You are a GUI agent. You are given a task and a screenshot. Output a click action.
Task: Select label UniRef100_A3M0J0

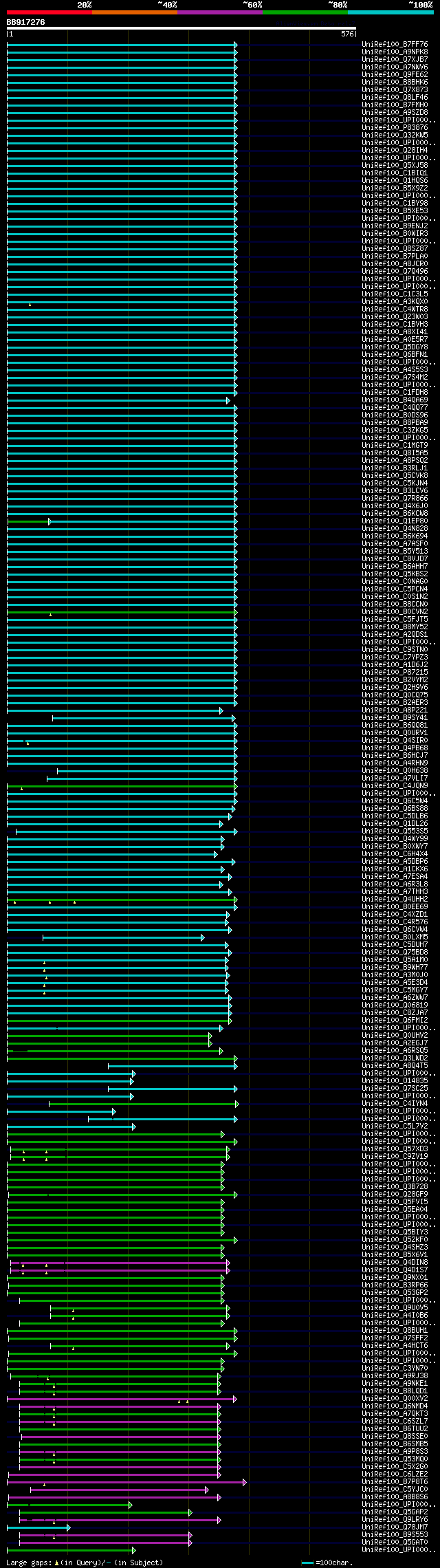click(x=395, y=974)
